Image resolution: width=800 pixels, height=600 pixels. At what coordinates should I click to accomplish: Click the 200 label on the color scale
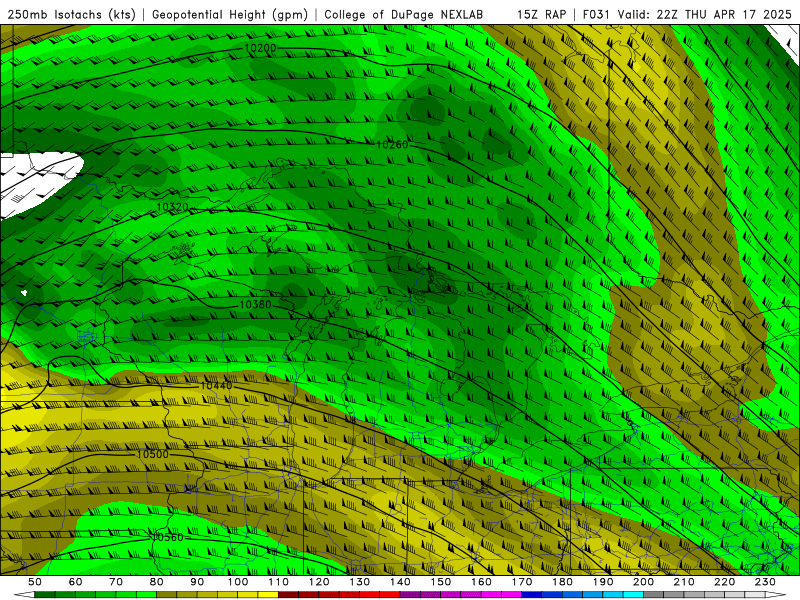pos(643,582)
